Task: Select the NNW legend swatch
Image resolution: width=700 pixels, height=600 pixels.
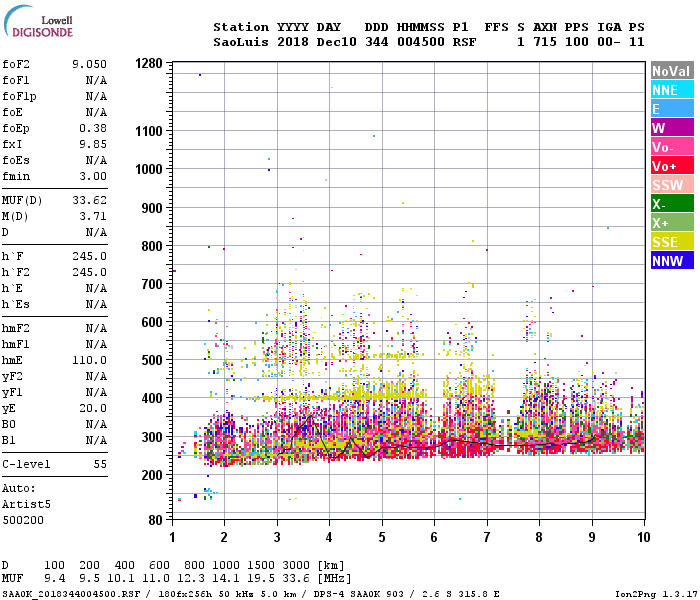Action: (672, 261)
